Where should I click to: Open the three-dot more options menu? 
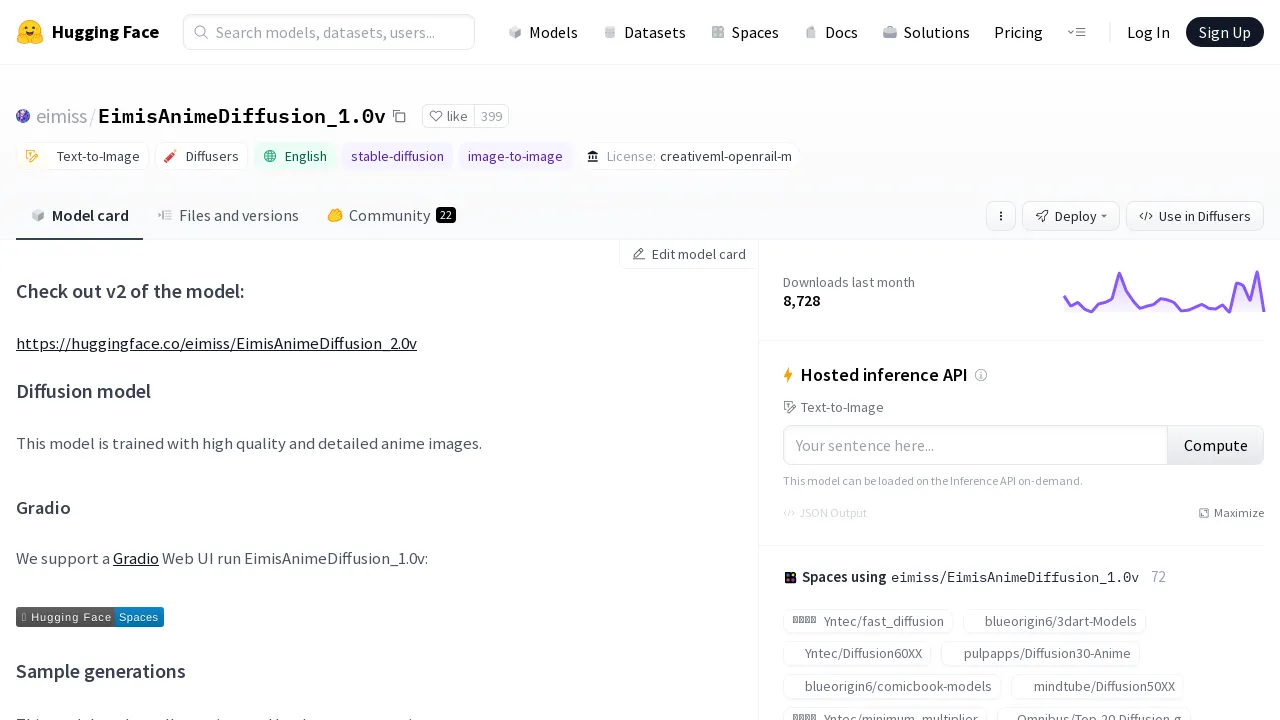(1001, 216)
